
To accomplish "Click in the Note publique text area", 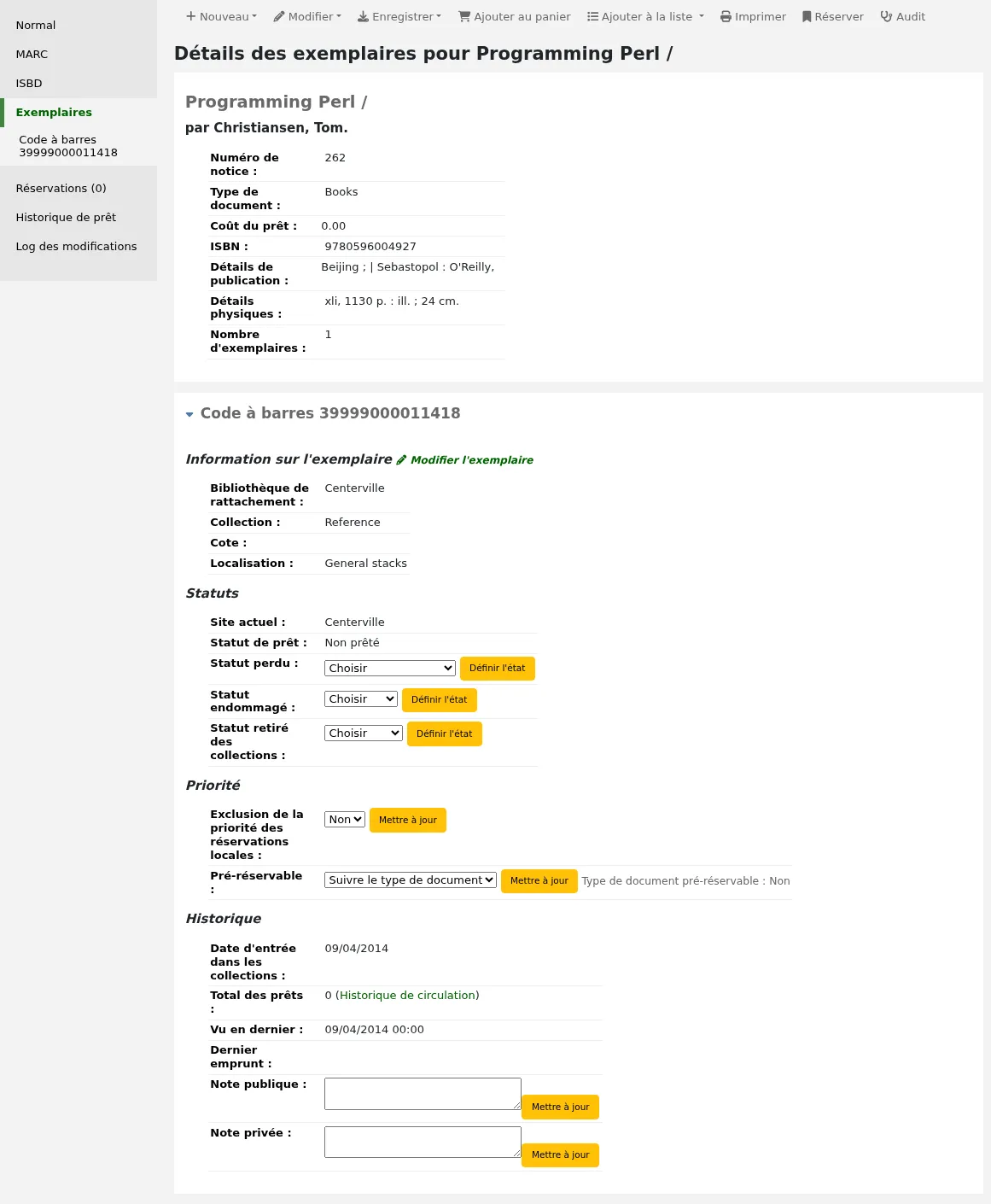I will point(423,1094).
